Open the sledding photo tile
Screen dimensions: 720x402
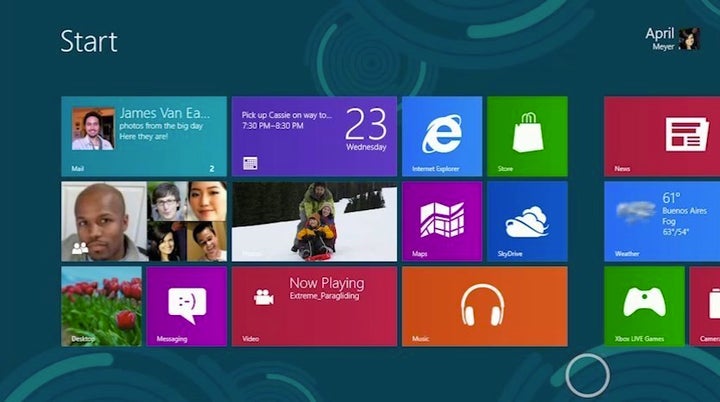click(314, 221)
